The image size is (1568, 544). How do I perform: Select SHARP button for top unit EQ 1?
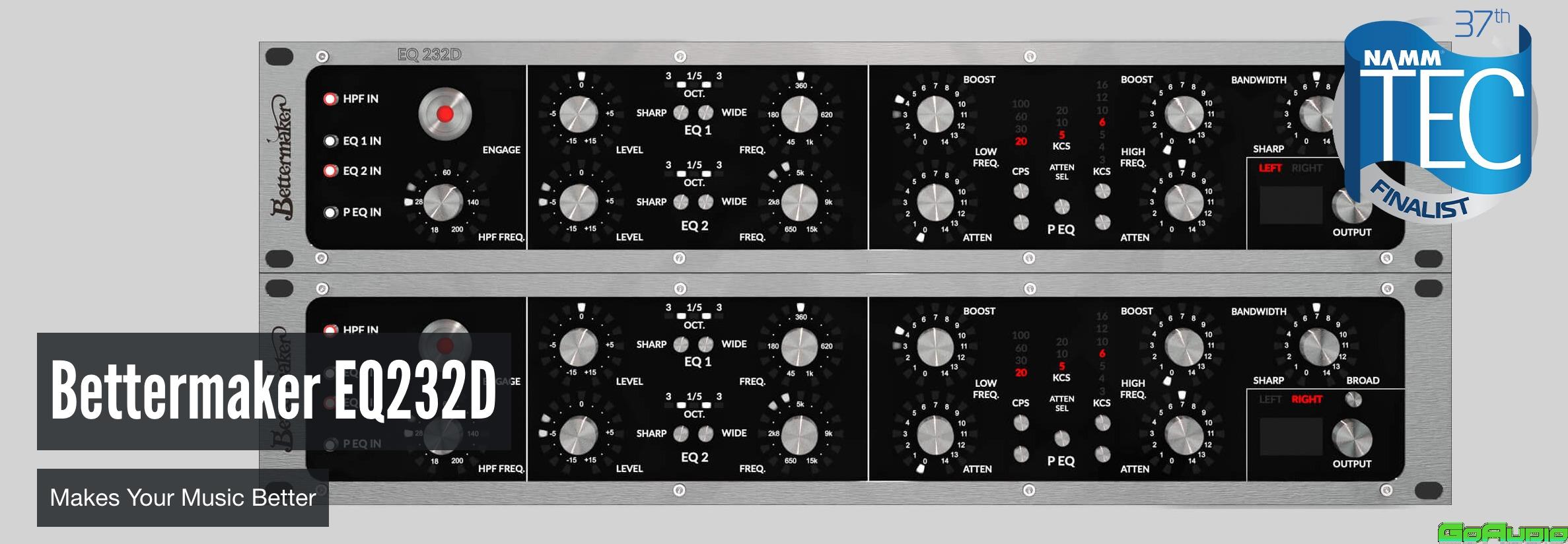(680, 113)
